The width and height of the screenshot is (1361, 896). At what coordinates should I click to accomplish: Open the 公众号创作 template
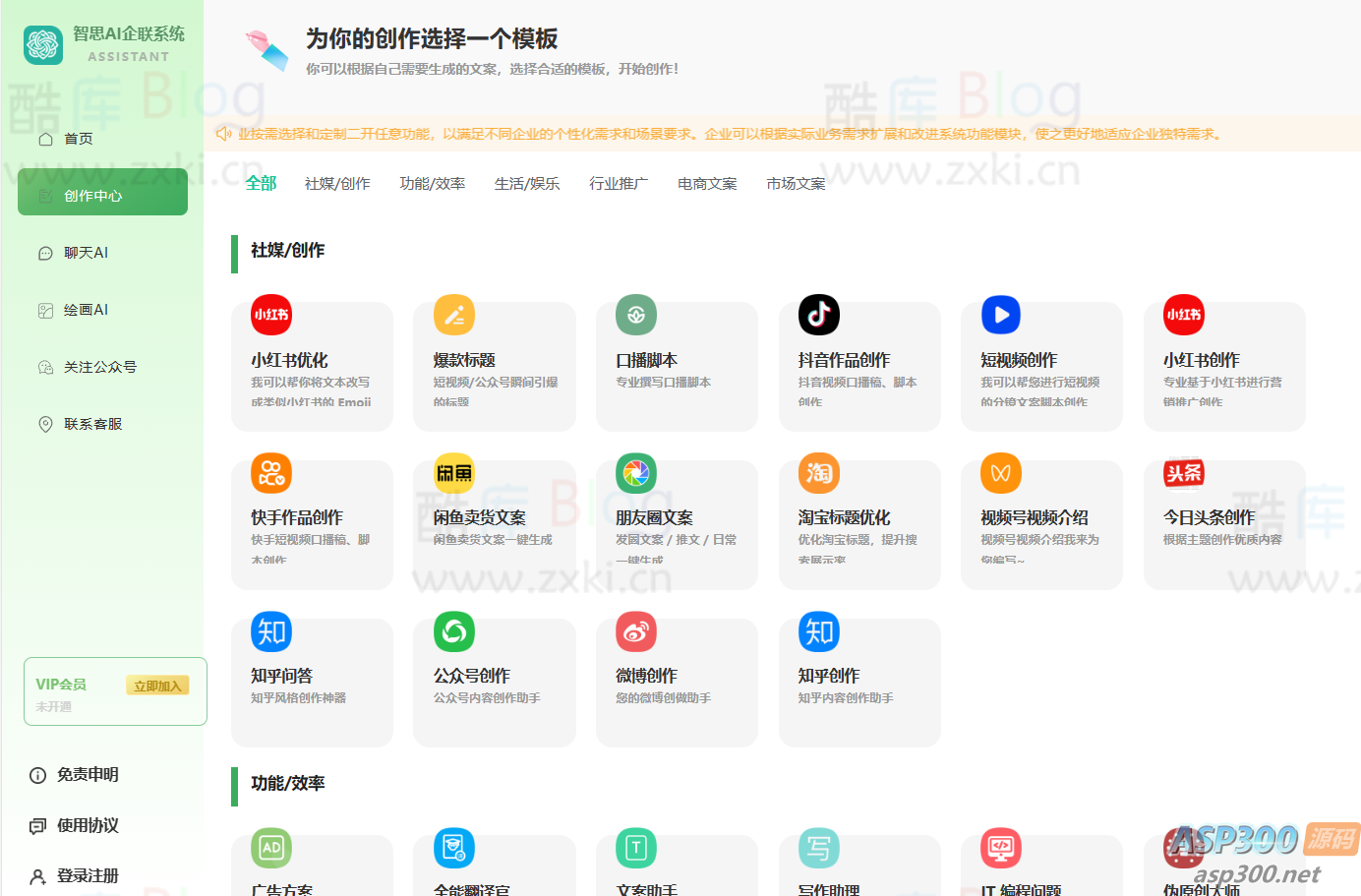click(x=495, y=681)
